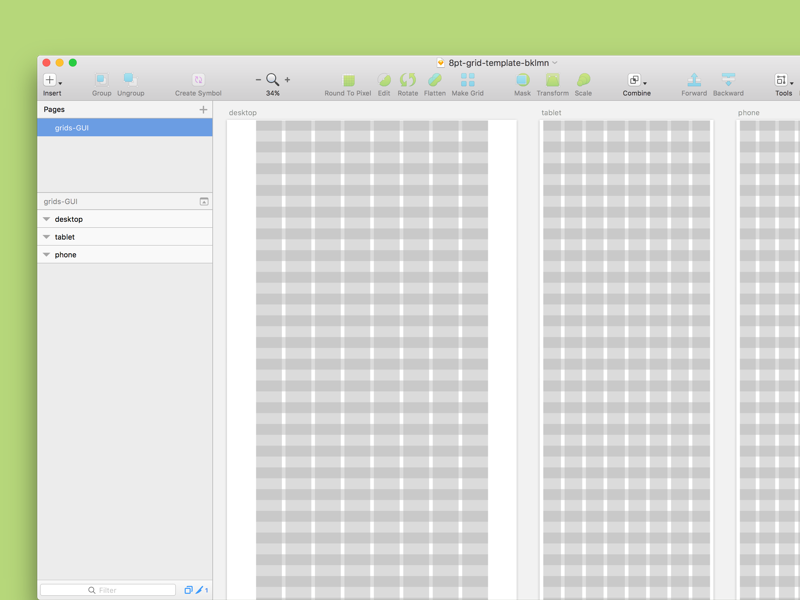Zoom out with the minus button
Viewport: 800px width, 600px height.
point(258,80)
